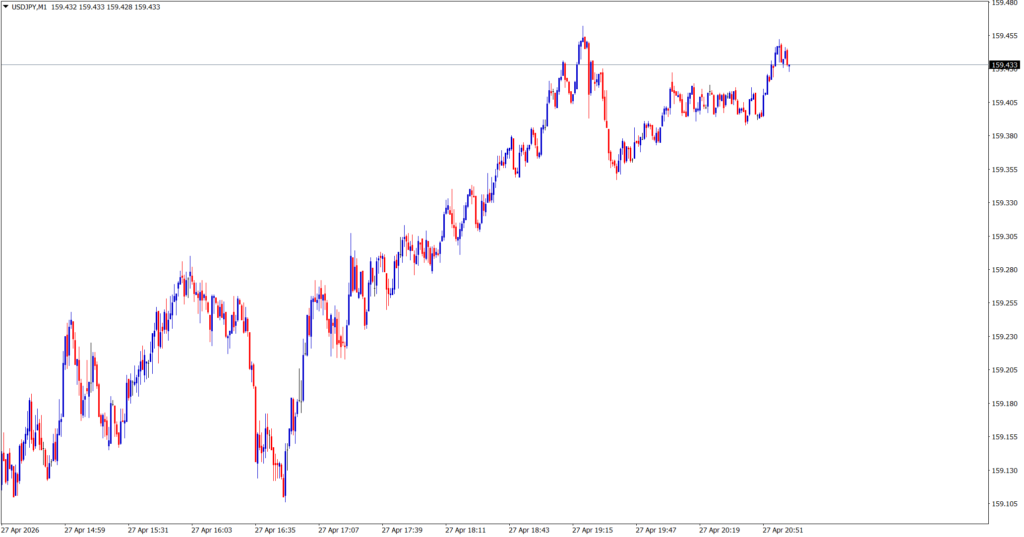Click the 27 Apr 18:43 time label
Screen dimensions: 1024x537
coord(530,530)
